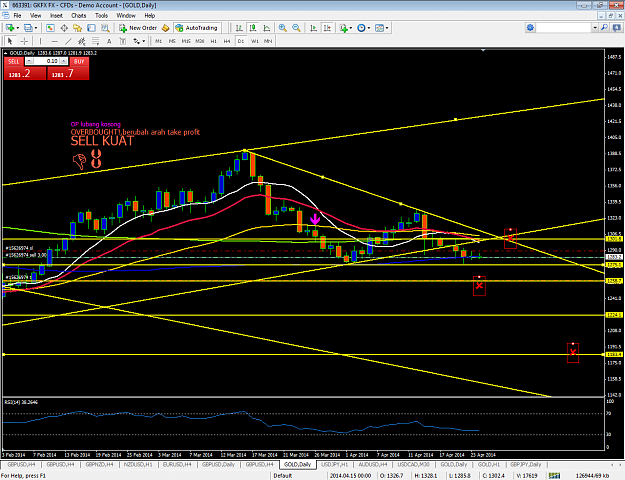Viewport: 625px width, 480px height.
Task: Switch to the EURUSD,H4 chart tab
Action: pos(177,464)
